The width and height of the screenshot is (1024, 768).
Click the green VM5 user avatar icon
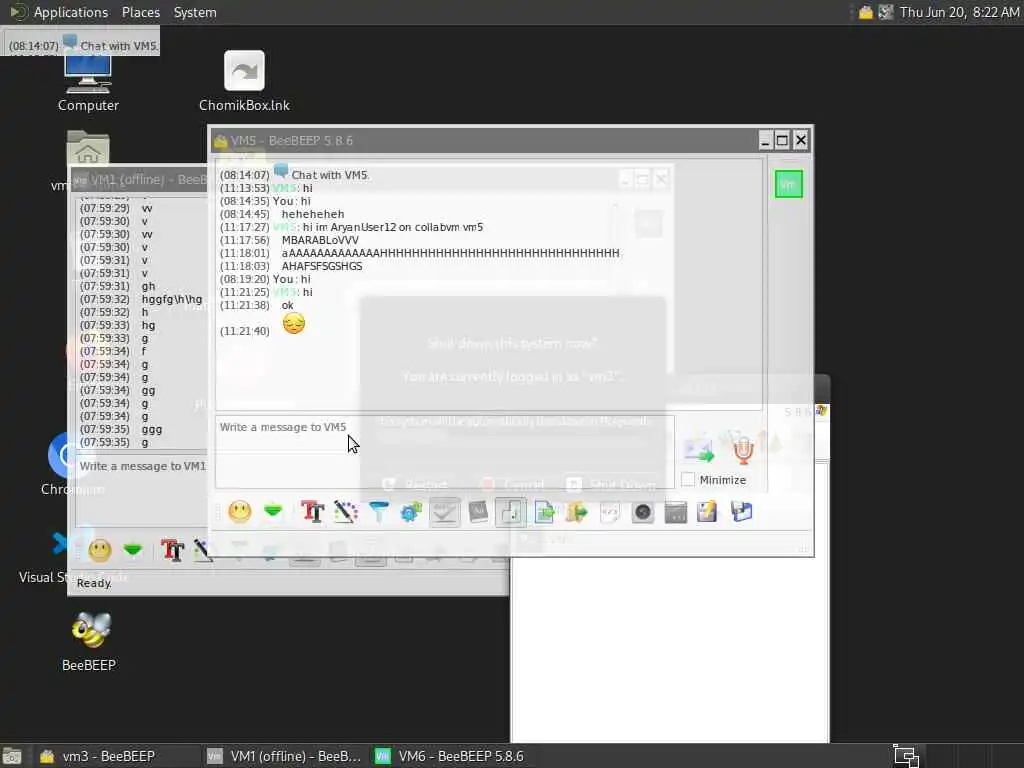pyautogui.click(x=788, y=184)
